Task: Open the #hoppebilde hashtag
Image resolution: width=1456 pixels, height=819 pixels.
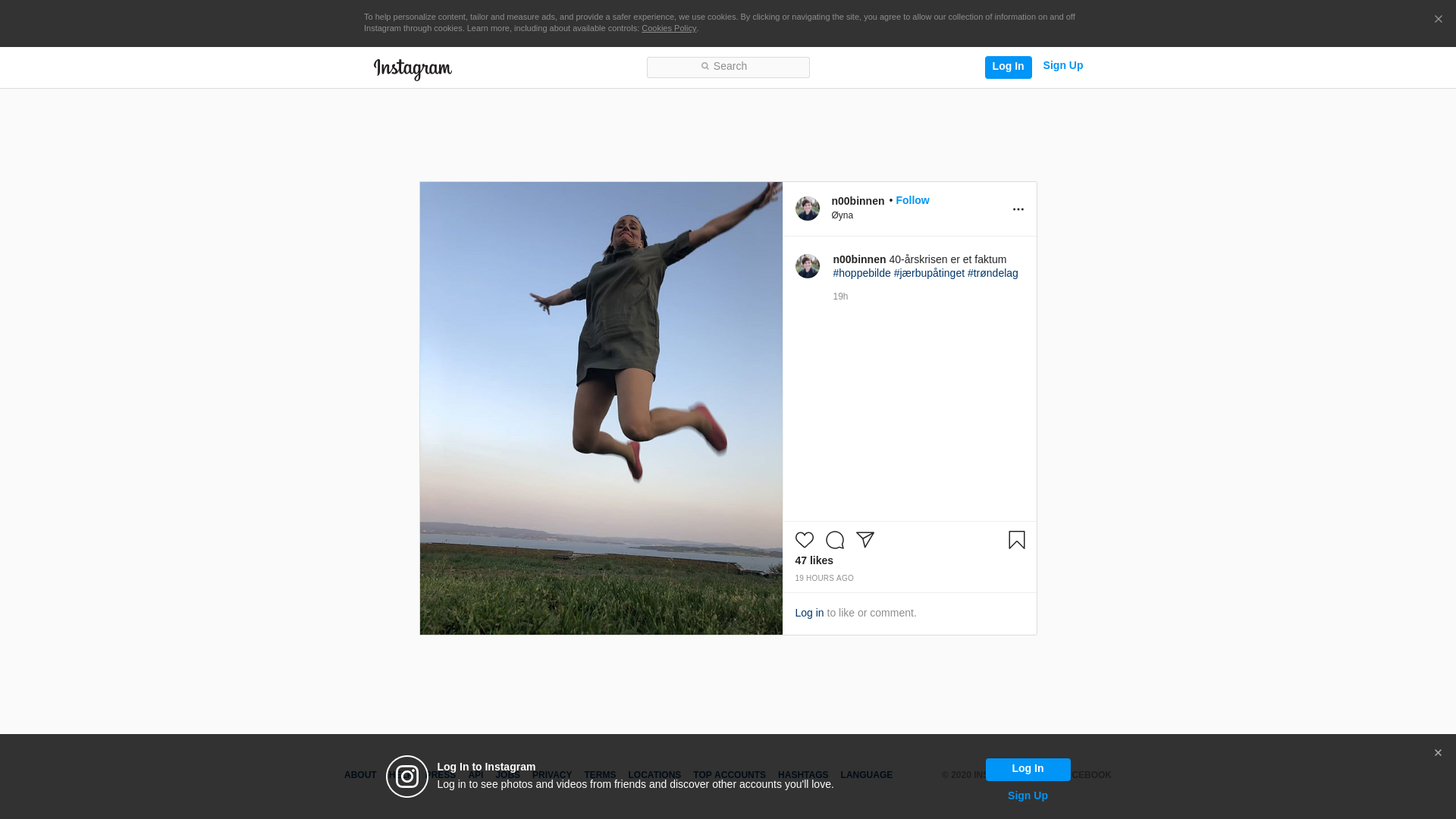Action: coord(861,273)
